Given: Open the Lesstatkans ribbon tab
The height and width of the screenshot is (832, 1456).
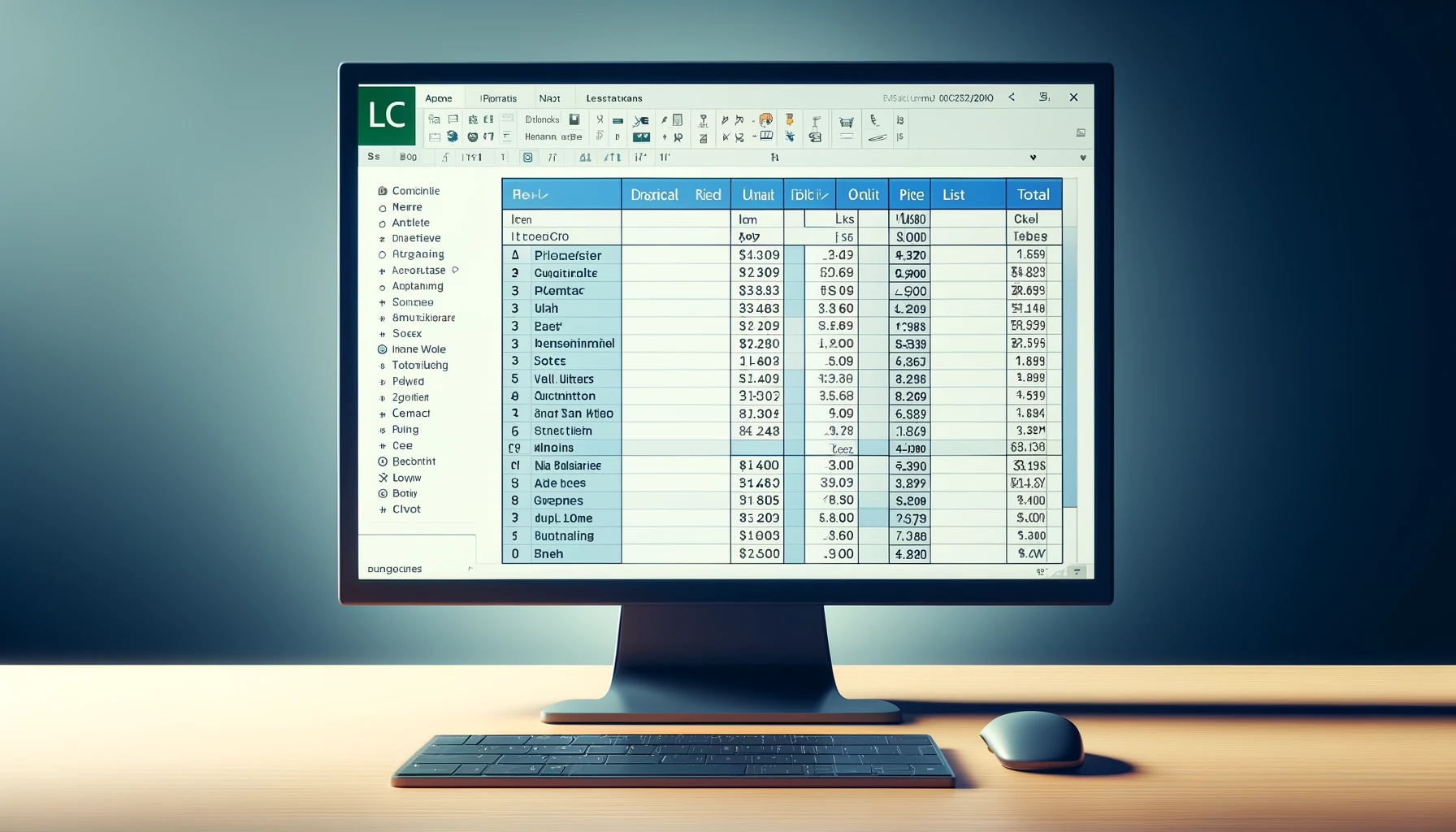Looking at the screenshot, I should [x=614, y=98].
